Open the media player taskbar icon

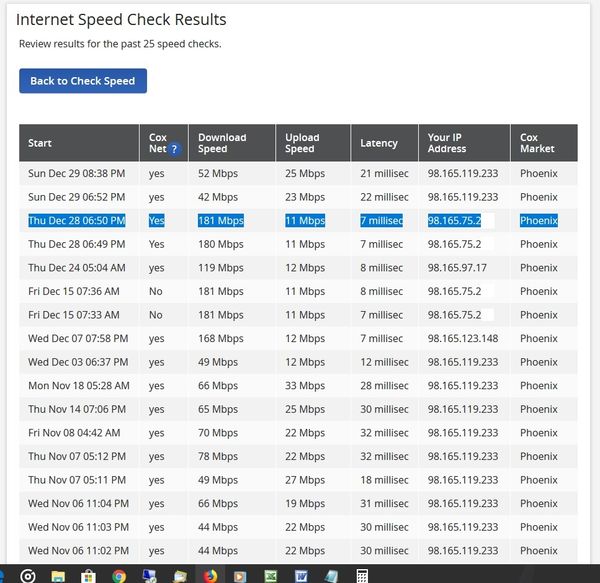[240, 576]
